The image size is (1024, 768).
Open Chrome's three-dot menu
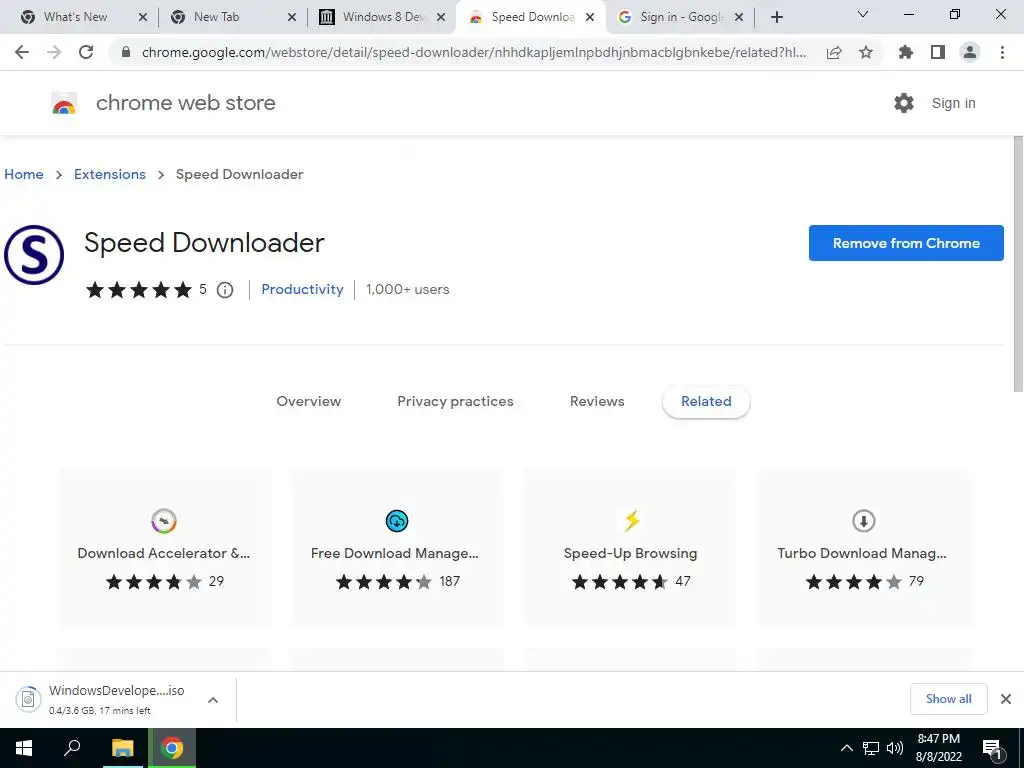click(1002, 52)
